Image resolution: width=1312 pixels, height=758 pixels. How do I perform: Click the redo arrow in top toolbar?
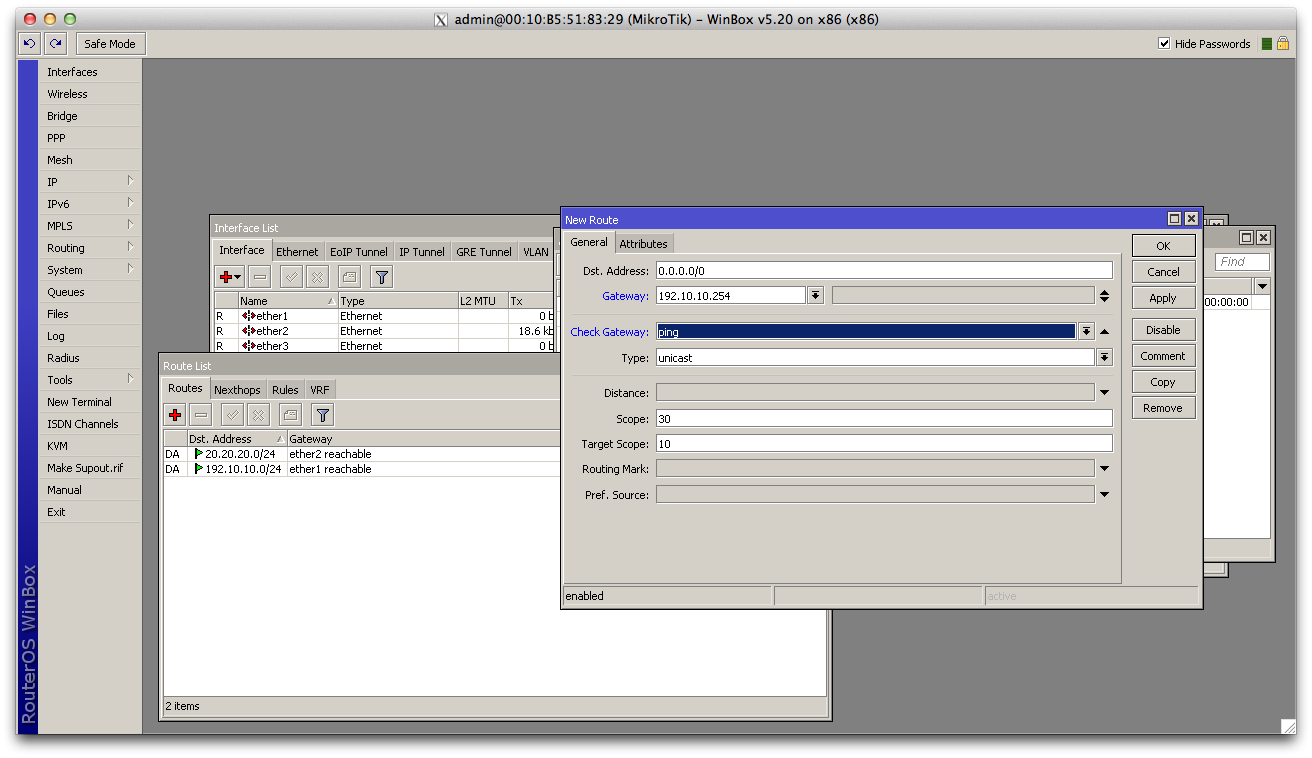tap(56, 44)
